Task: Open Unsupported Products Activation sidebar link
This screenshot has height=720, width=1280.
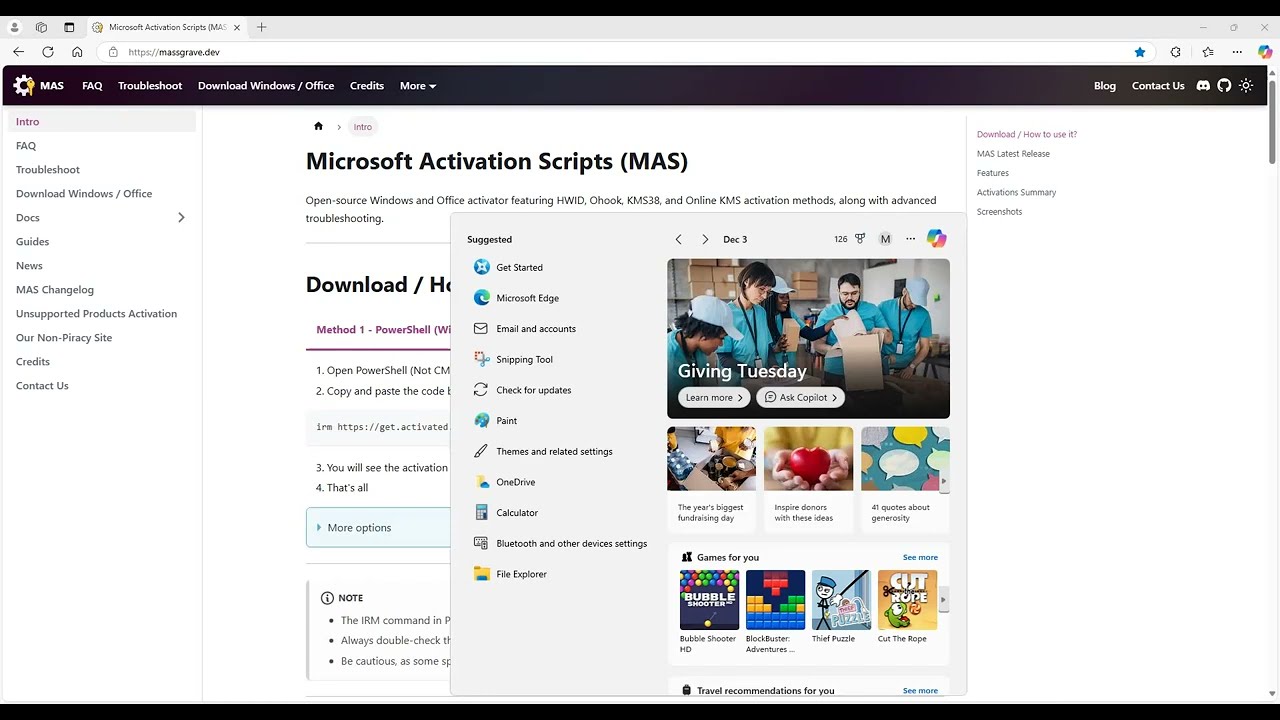Action: (96, 314)
